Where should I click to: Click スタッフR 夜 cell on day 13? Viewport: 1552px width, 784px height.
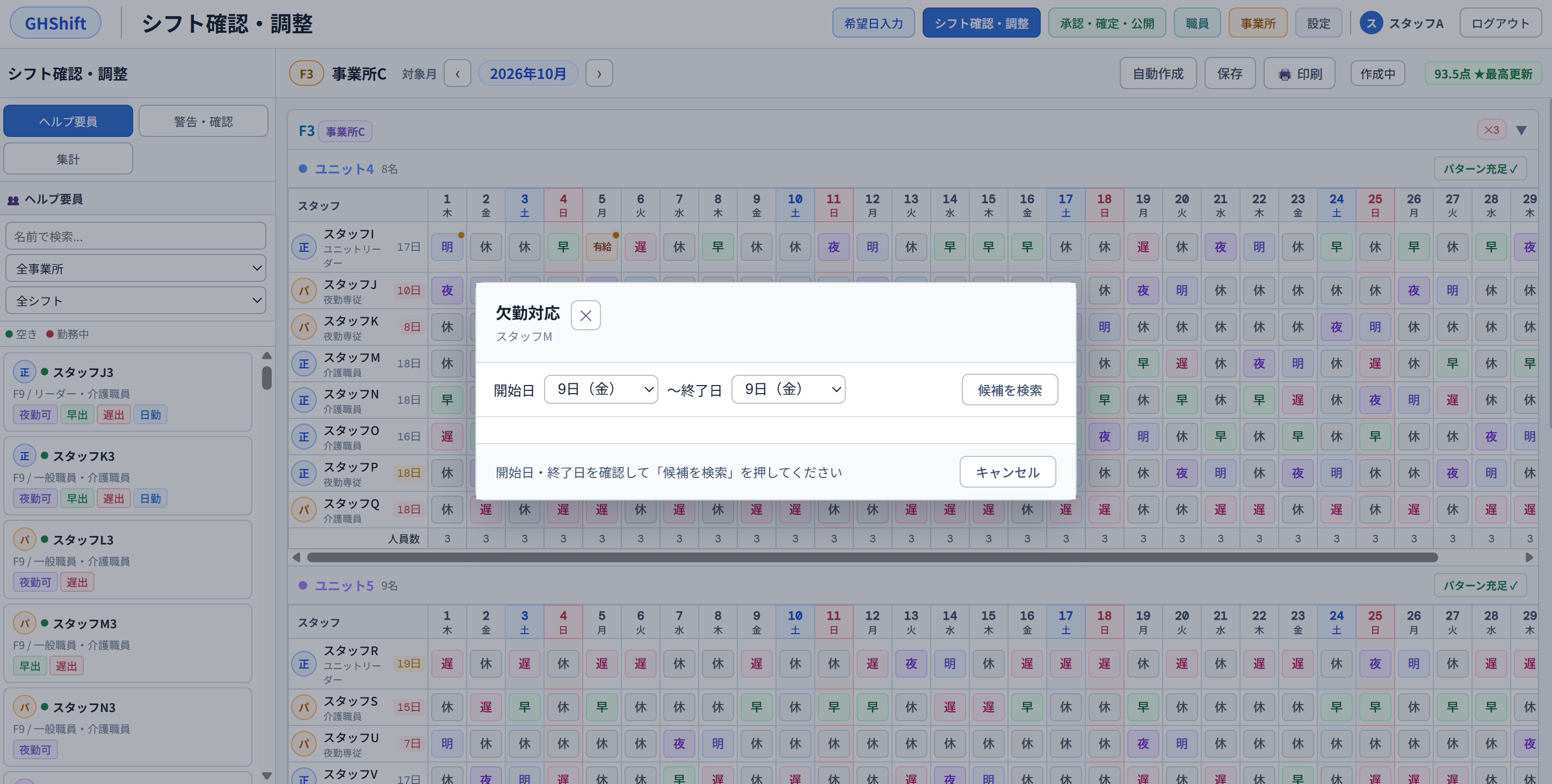[911, 664]
